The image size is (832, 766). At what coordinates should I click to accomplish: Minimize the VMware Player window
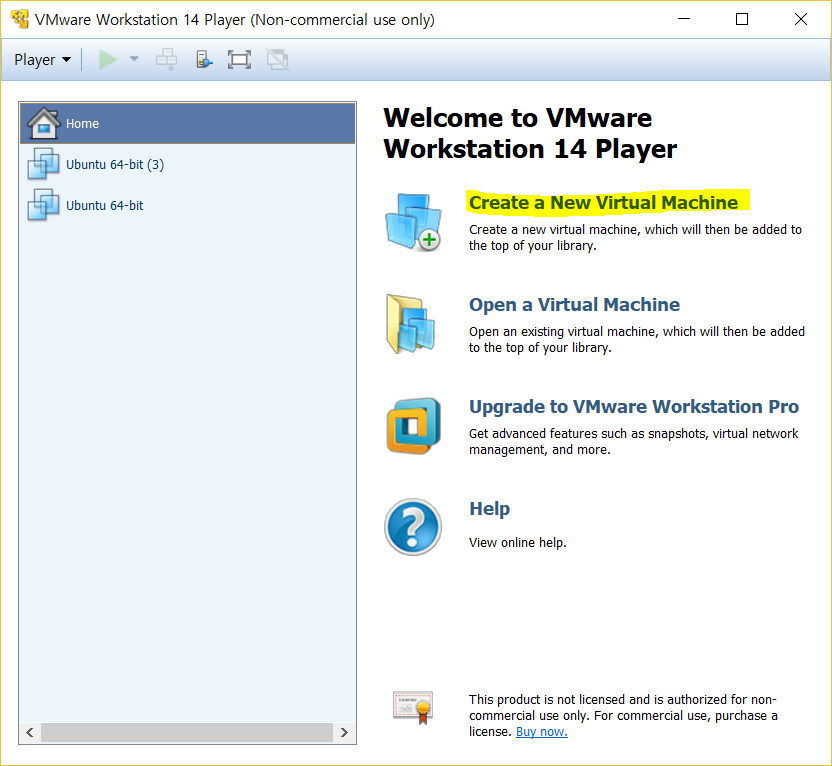point(684,19)
